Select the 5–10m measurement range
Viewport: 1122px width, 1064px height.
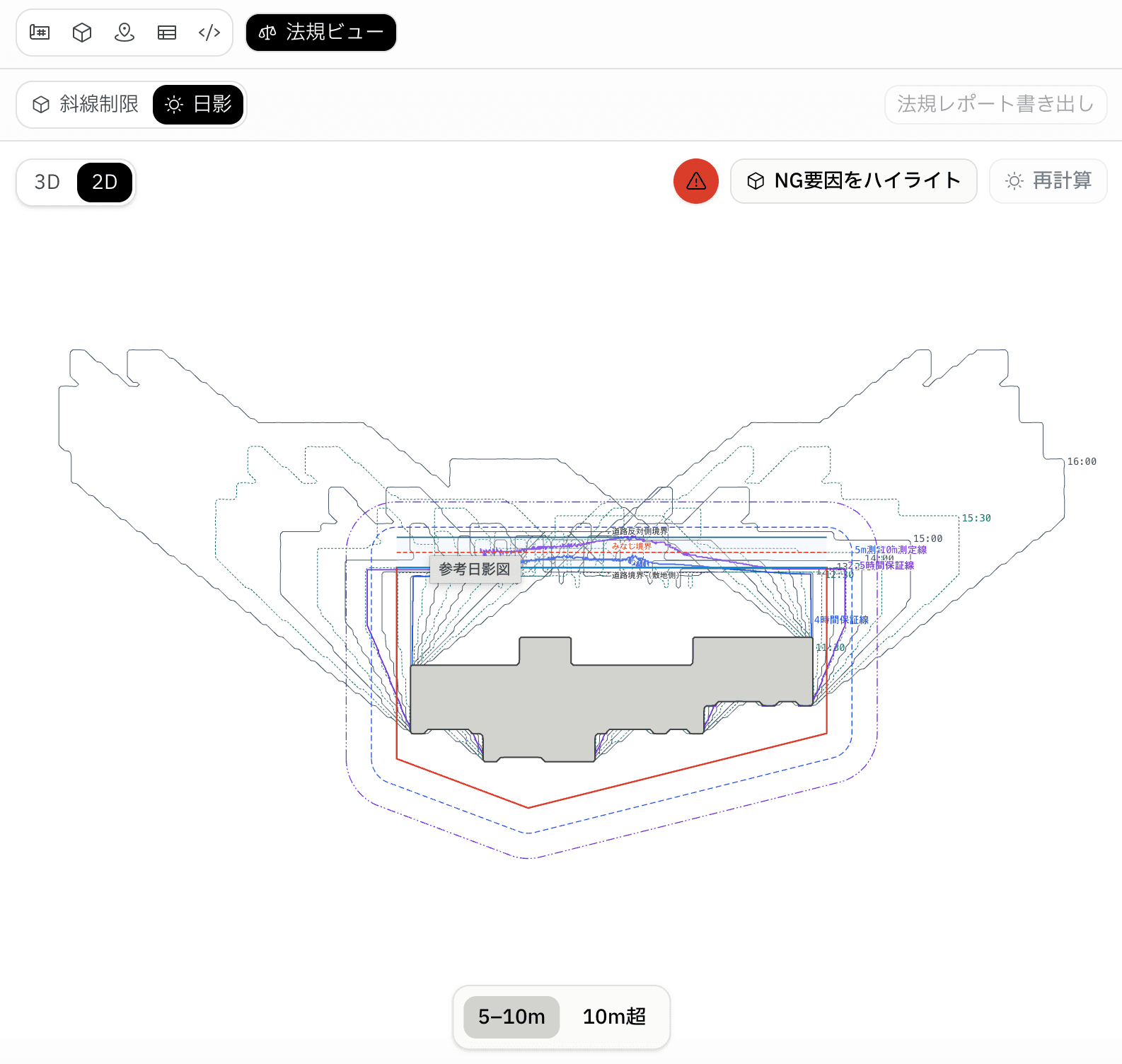511,1017
